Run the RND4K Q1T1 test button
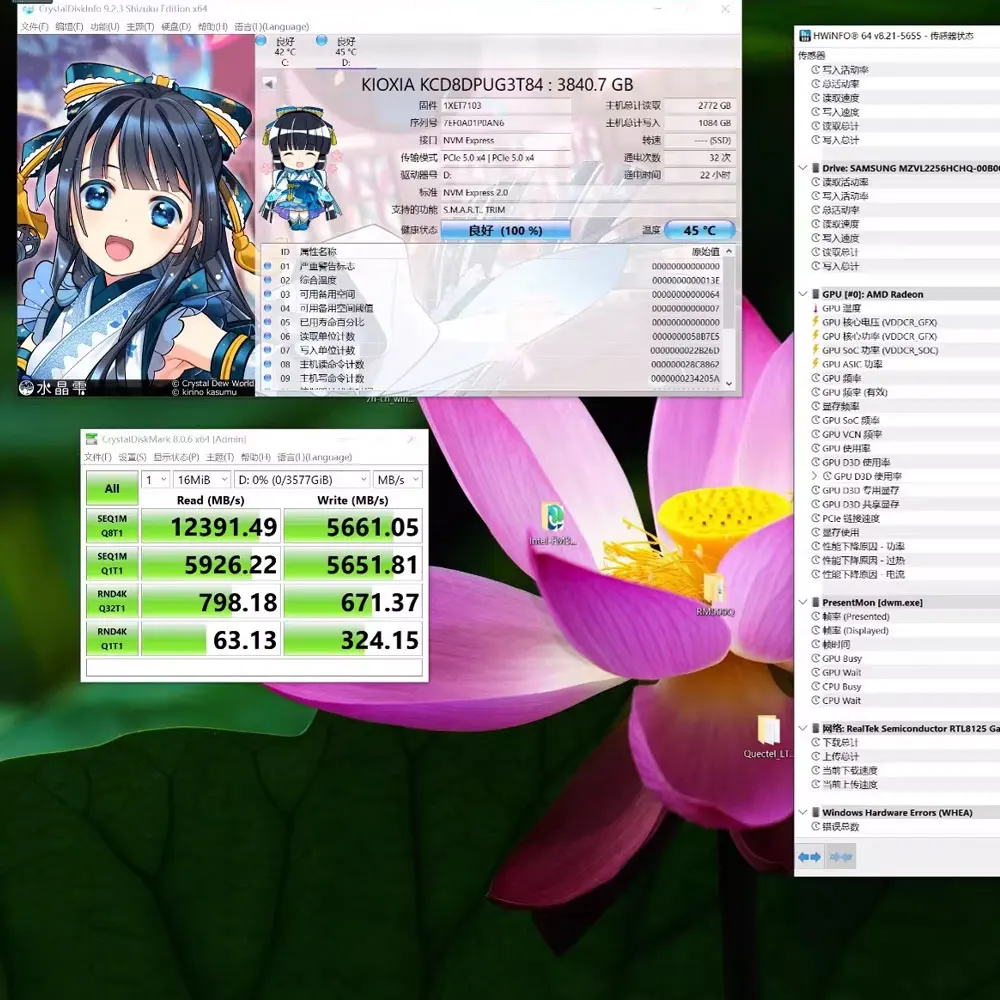 112,639
